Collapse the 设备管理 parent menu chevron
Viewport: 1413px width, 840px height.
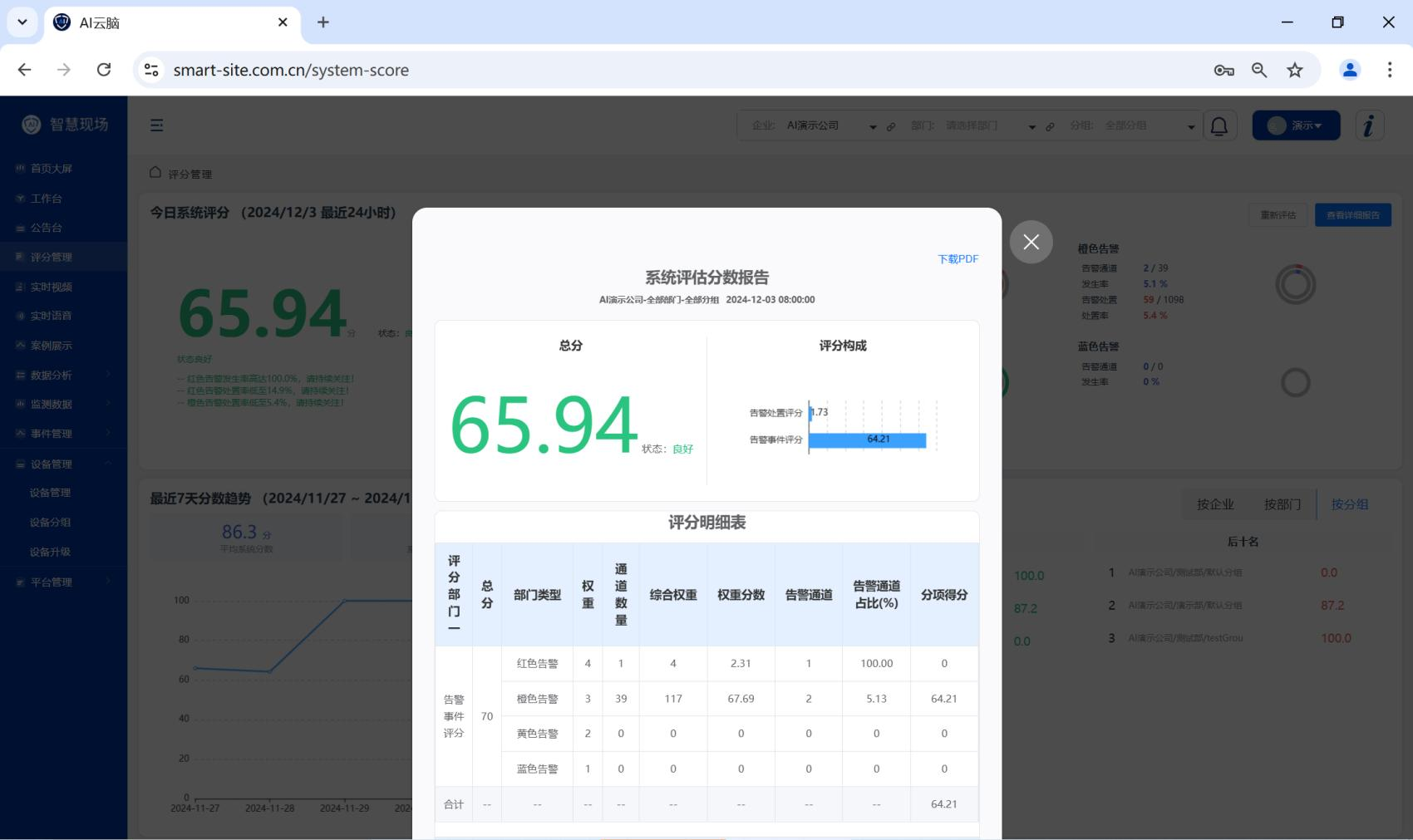tap(108, 464)
